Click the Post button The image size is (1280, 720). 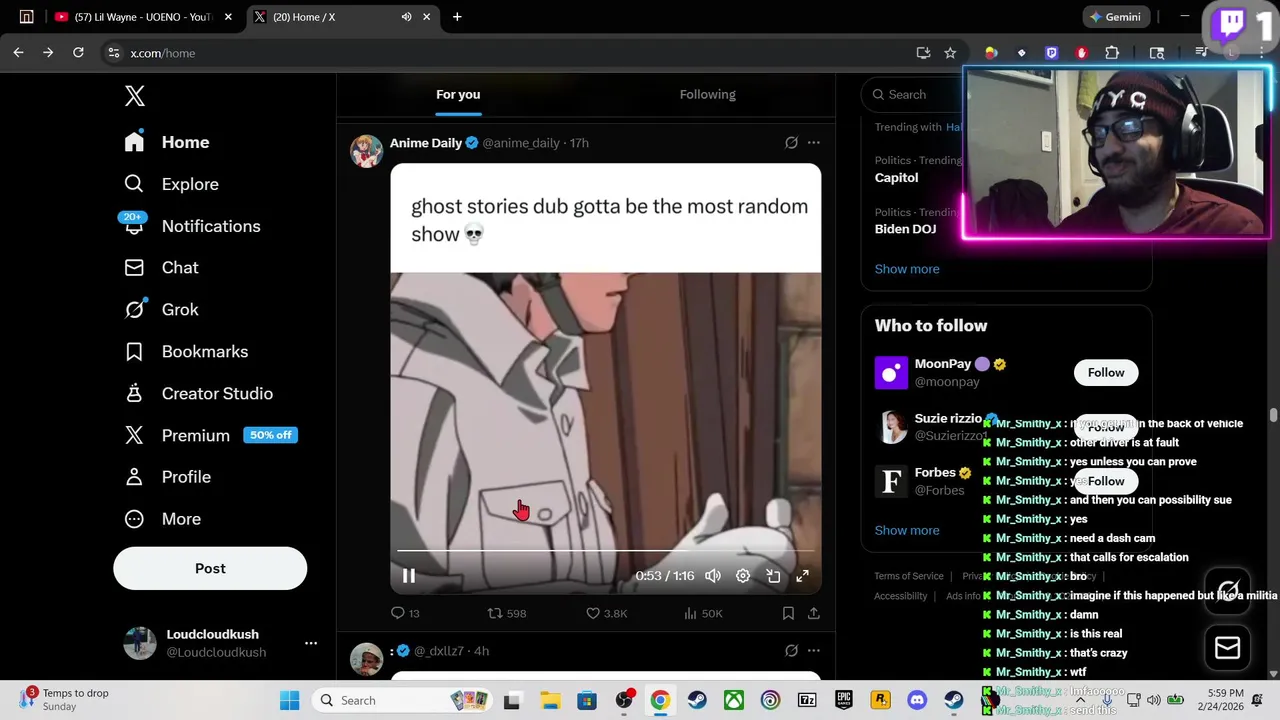210,568
